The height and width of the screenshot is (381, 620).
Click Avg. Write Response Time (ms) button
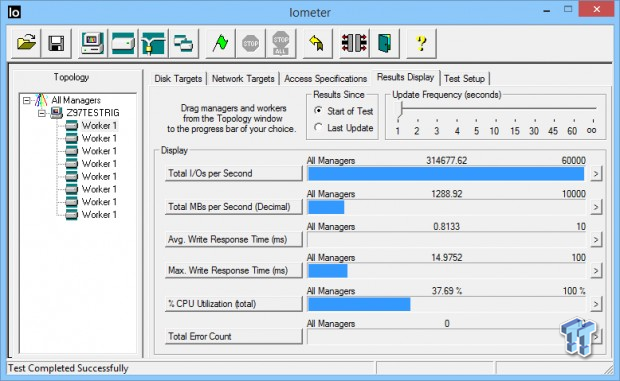tap(233, 240)
